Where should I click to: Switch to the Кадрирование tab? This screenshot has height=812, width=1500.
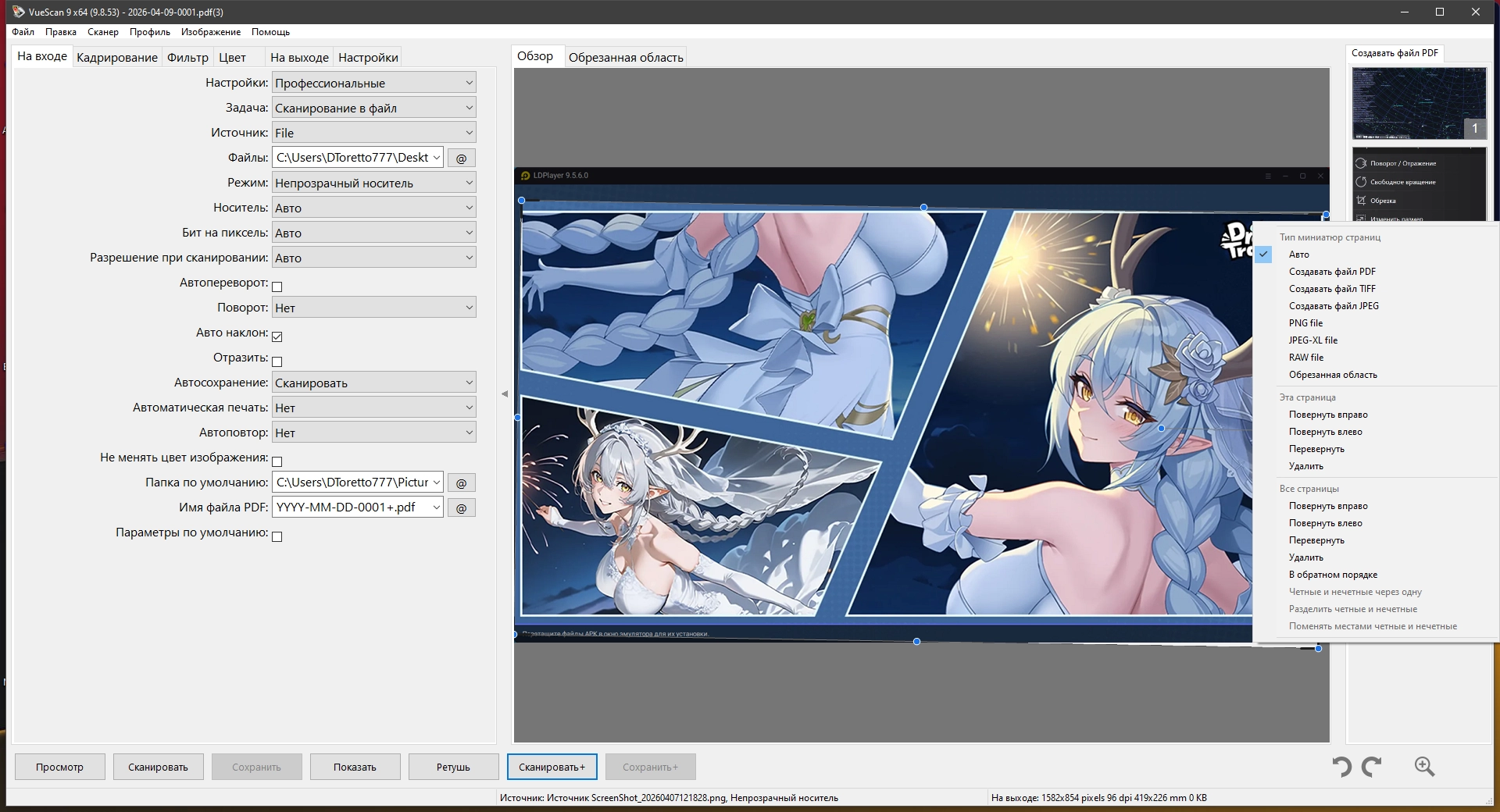coord(117,57)
